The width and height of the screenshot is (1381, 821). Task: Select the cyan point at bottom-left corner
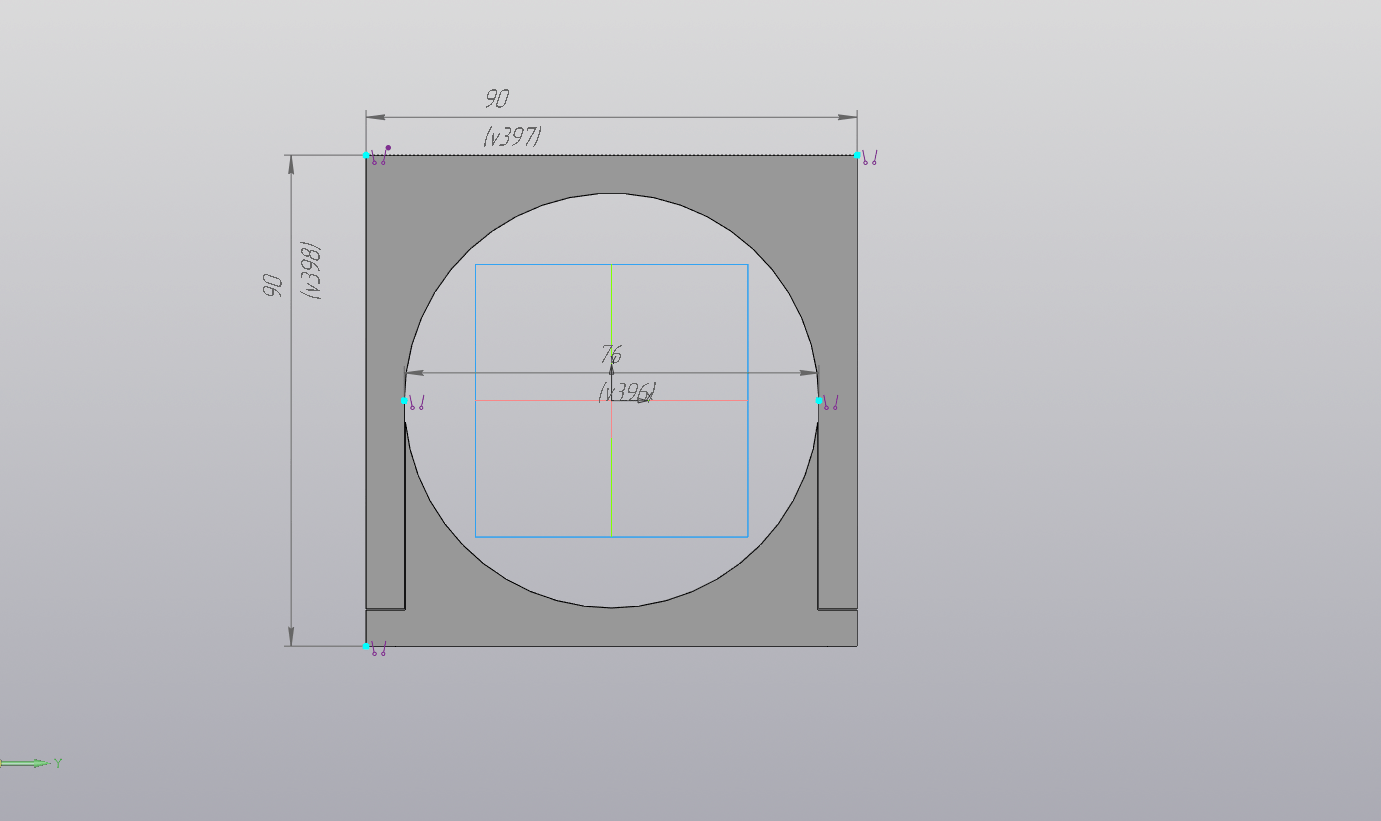coord(366,646)
